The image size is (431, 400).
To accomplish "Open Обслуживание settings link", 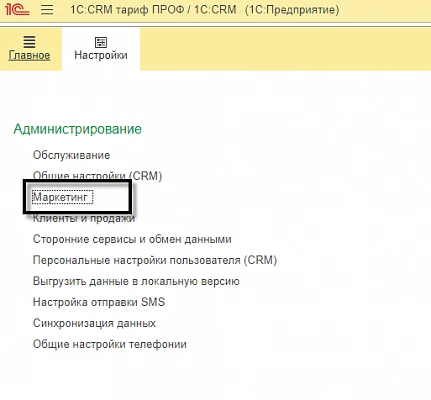I will coord(71,155).
